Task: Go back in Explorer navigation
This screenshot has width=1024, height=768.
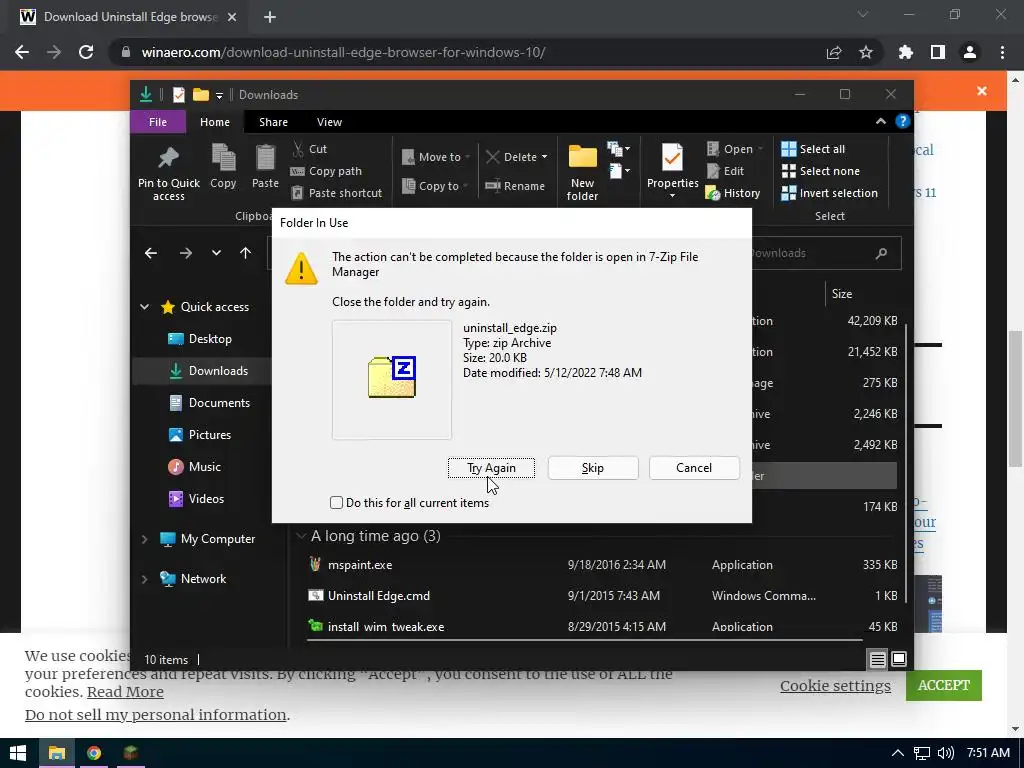Action: [151, 253]
